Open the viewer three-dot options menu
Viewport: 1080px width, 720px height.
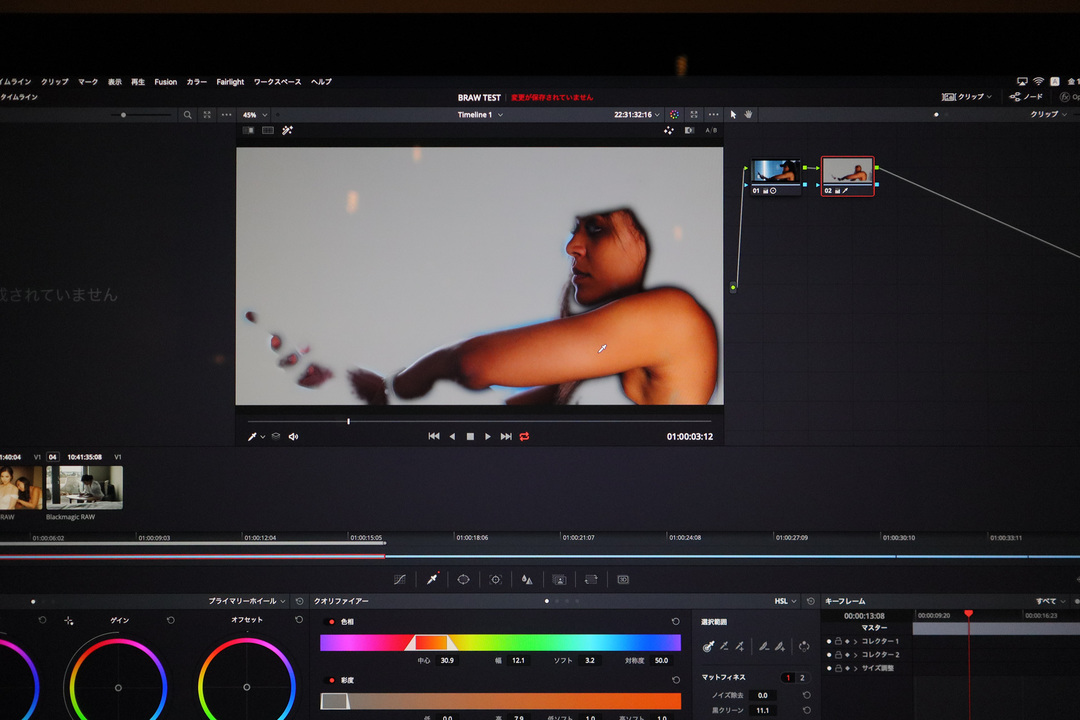(x=714, y=114)
